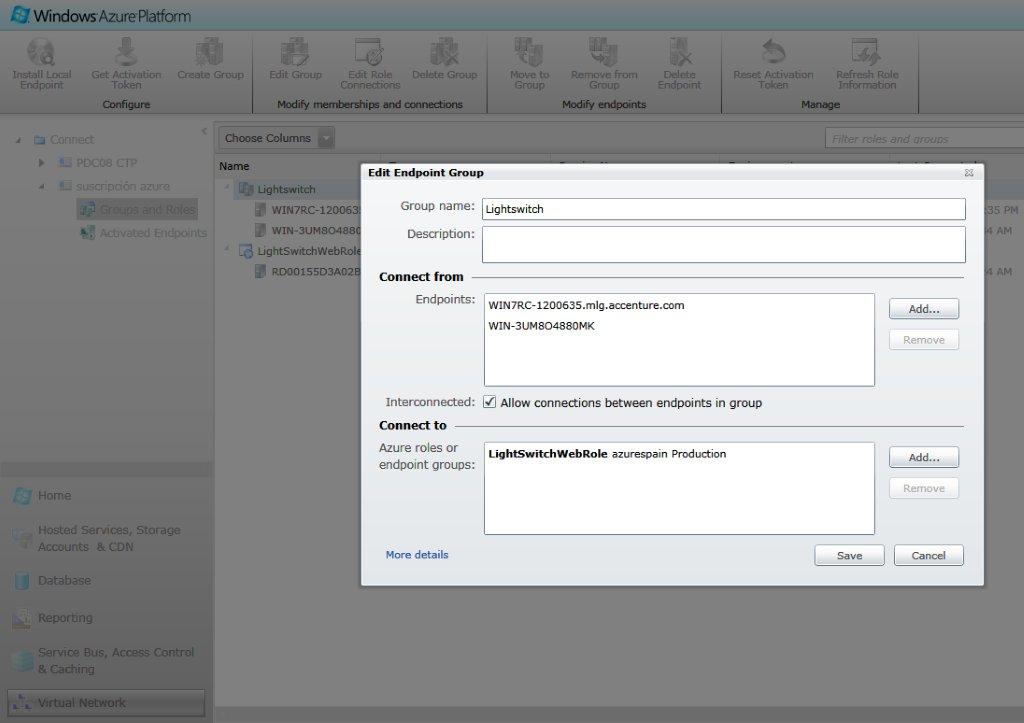Click Remove button for Connect to roles
This screenshot has height=723, width=1024.
coord(923,488)
